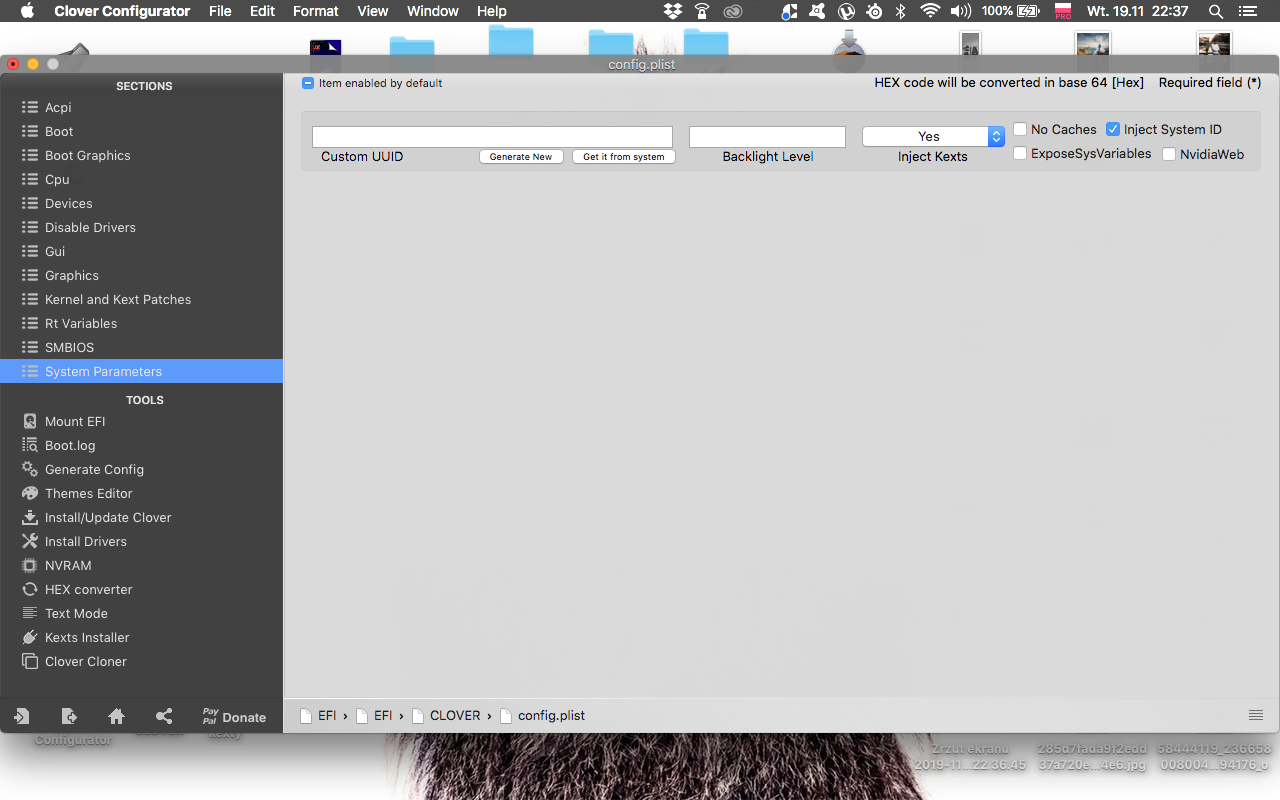Open the Help menu
Image resolution: width=1280 pixels, height=800 pixels.
click(x=492, y=11)
